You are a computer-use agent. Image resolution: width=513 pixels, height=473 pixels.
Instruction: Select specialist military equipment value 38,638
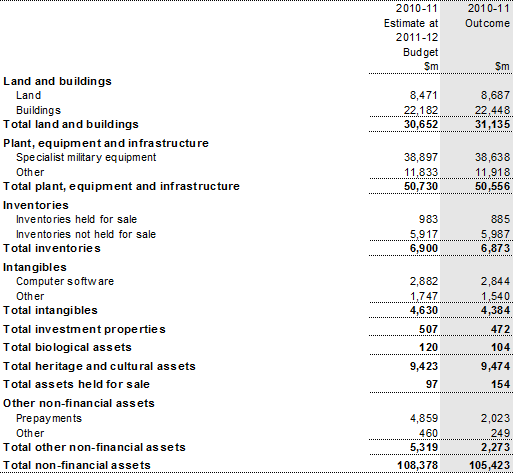(493, 157)
